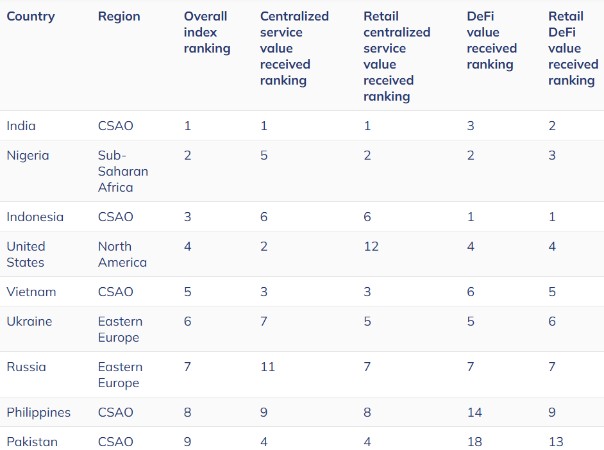Image resolution: width=604 pixels, height=450 pixels.
Task: Click the Philippines country cell
Action: pos(39,411)
